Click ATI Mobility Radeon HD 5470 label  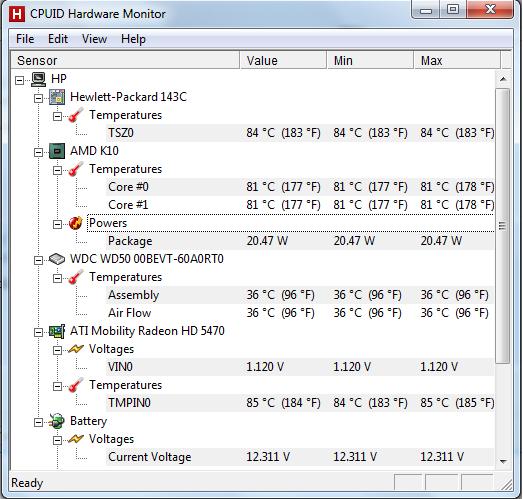[147, 331]
